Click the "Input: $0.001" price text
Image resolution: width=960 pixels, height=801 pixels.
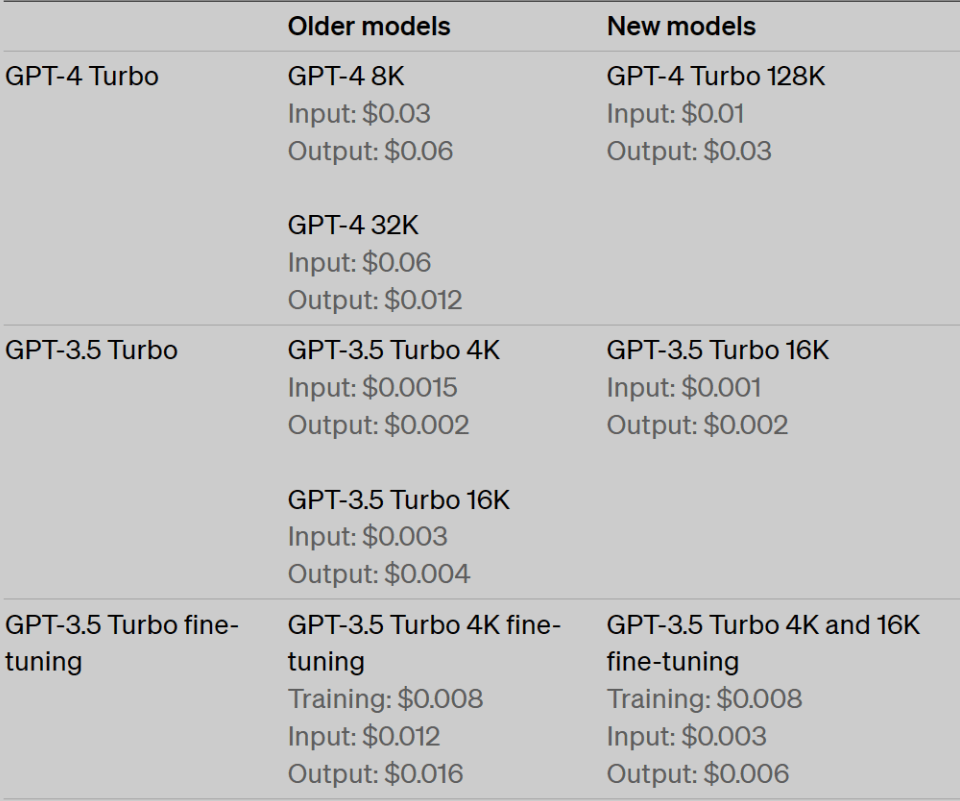tap(684, 388)
